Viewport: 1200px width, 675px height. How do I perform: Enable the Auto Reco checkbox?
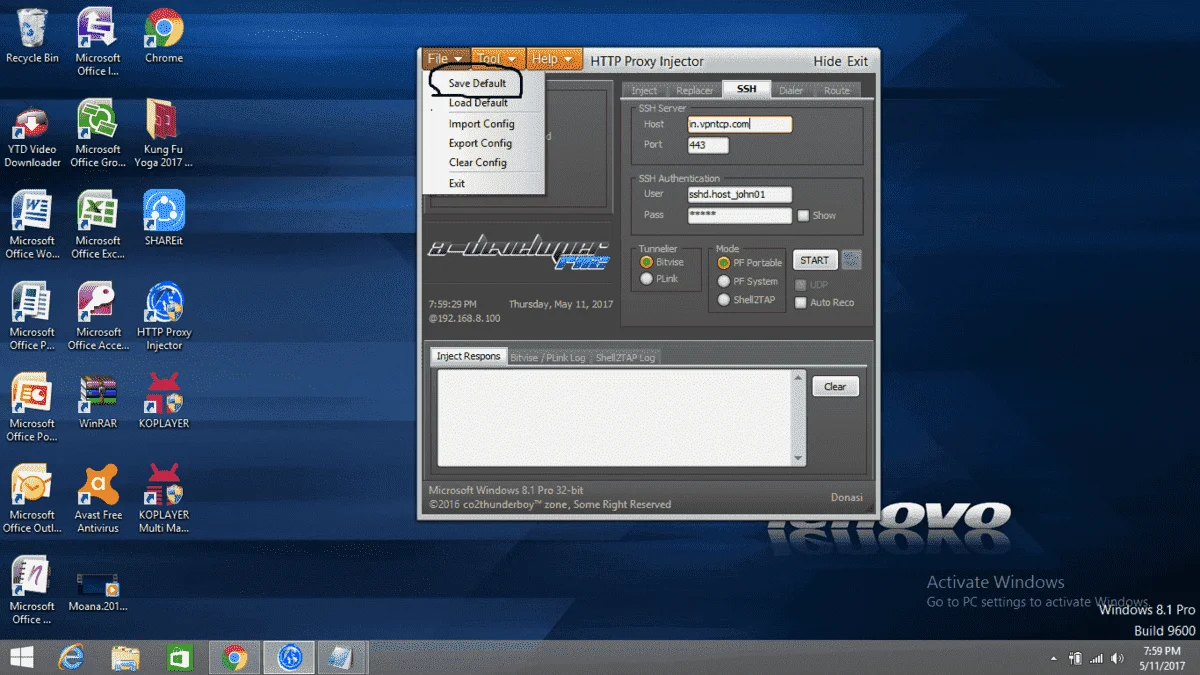coord(800,302)
